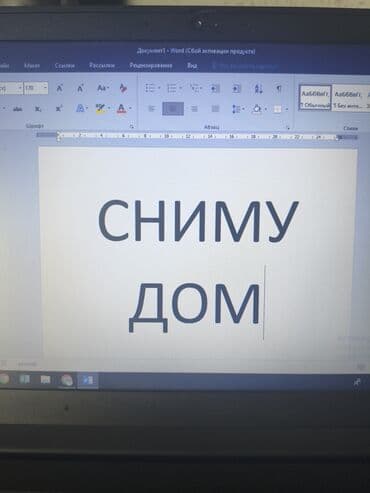Image resolution: width=370 pixels, height=493 pixels.
Task: Click the Multilevel List icon
Action: click(x=193, y=88)
